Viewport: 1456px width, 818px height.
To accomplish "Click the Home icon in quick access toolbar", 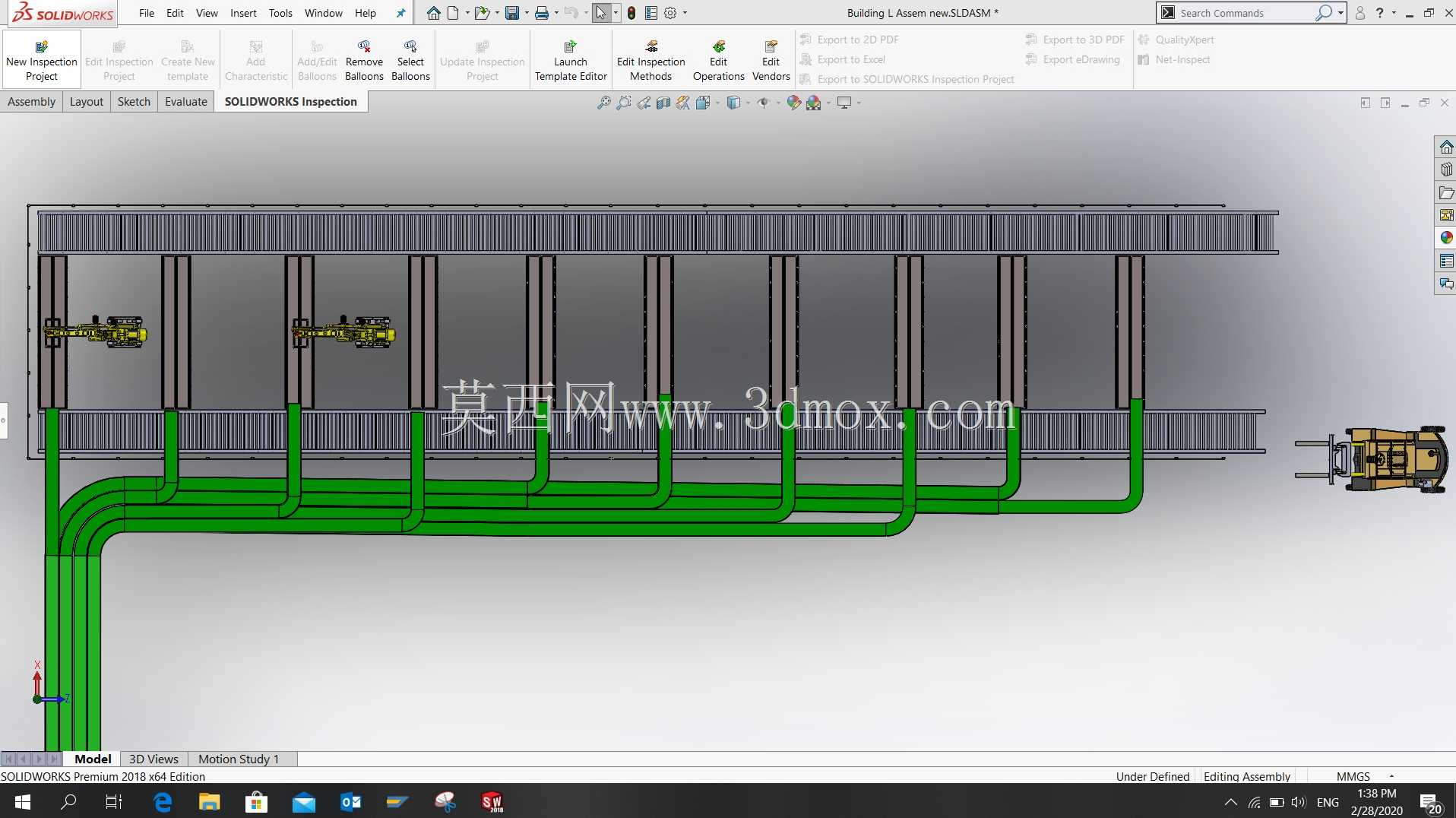I will pos(433,13).
